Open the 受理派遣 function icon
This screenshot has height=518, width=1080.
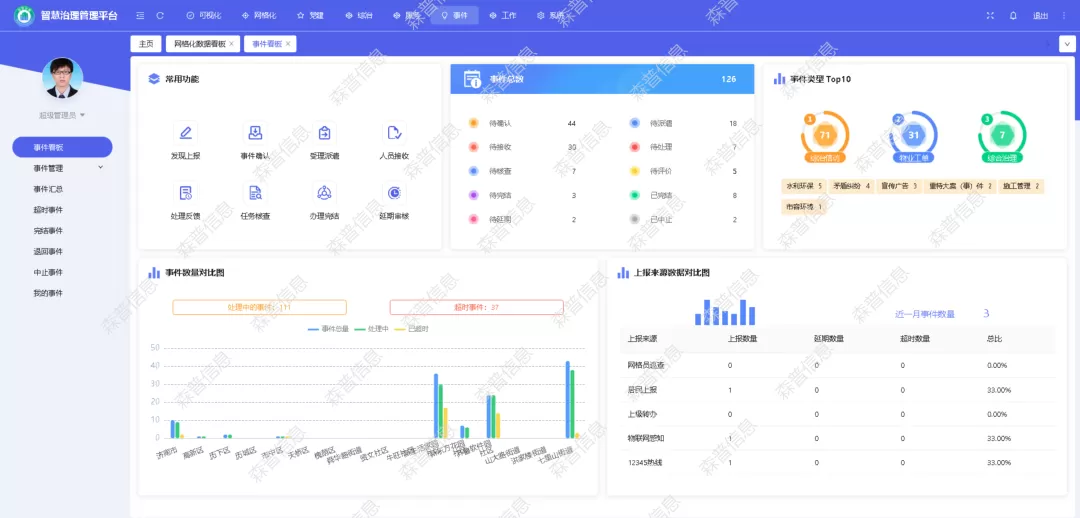pos(324,132)
